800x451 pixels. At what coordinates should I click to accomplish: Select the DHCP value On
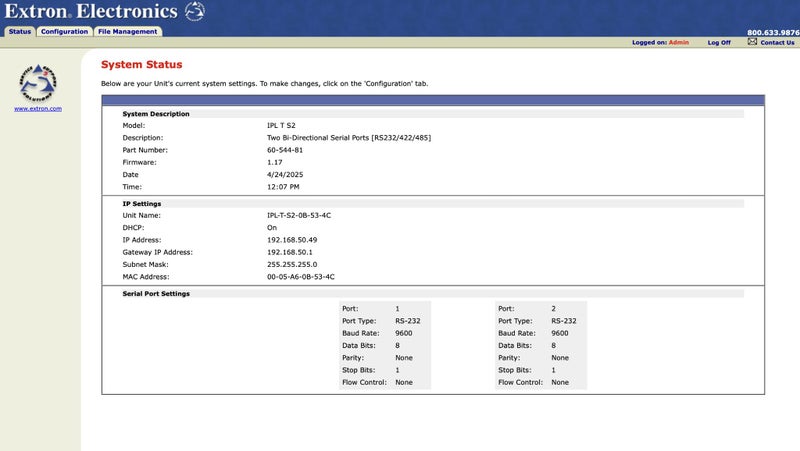[x=272, y=228]
